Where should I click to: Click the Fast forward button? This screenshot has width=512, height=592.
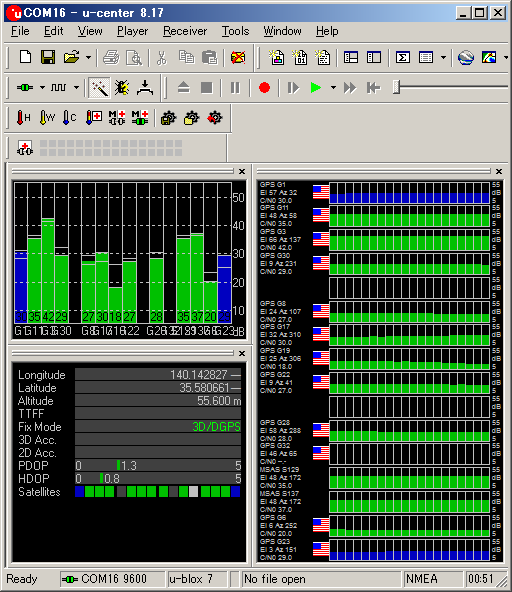point(350,88)
